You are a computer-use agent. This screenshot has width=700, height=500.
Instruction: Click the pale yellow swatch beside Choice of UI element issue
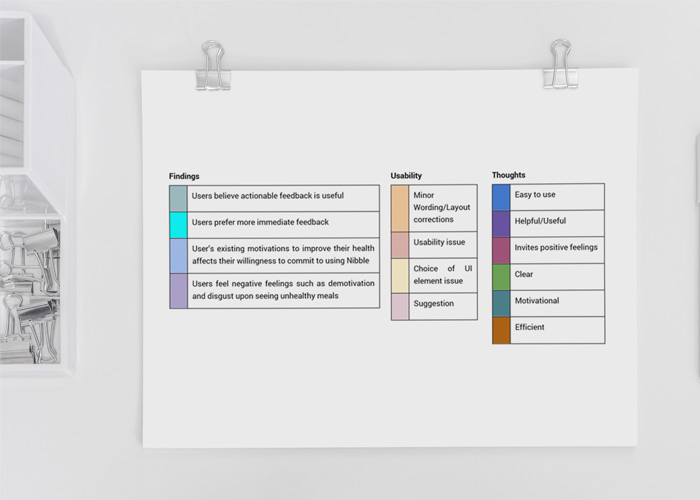pyautogui.click(x=399, y=275)
